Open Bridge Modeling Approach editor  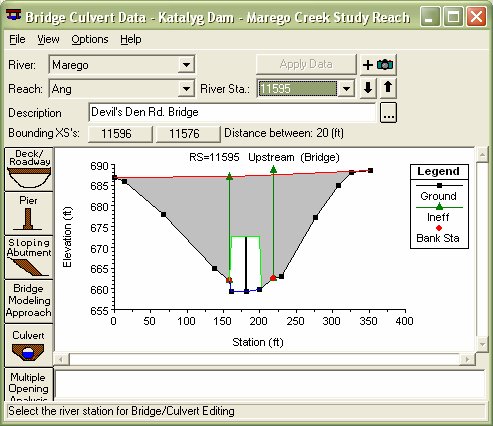pyautogui.click(x=29, y=301)
